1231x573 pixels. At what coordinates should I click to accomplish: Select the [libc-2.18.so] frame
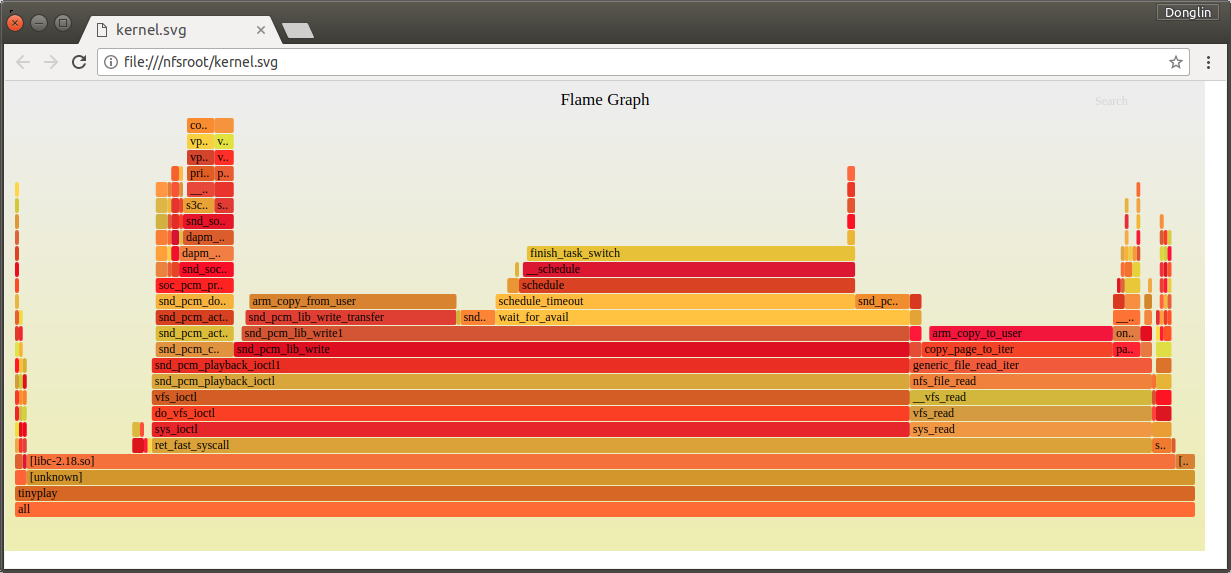[x=599, y=461]
